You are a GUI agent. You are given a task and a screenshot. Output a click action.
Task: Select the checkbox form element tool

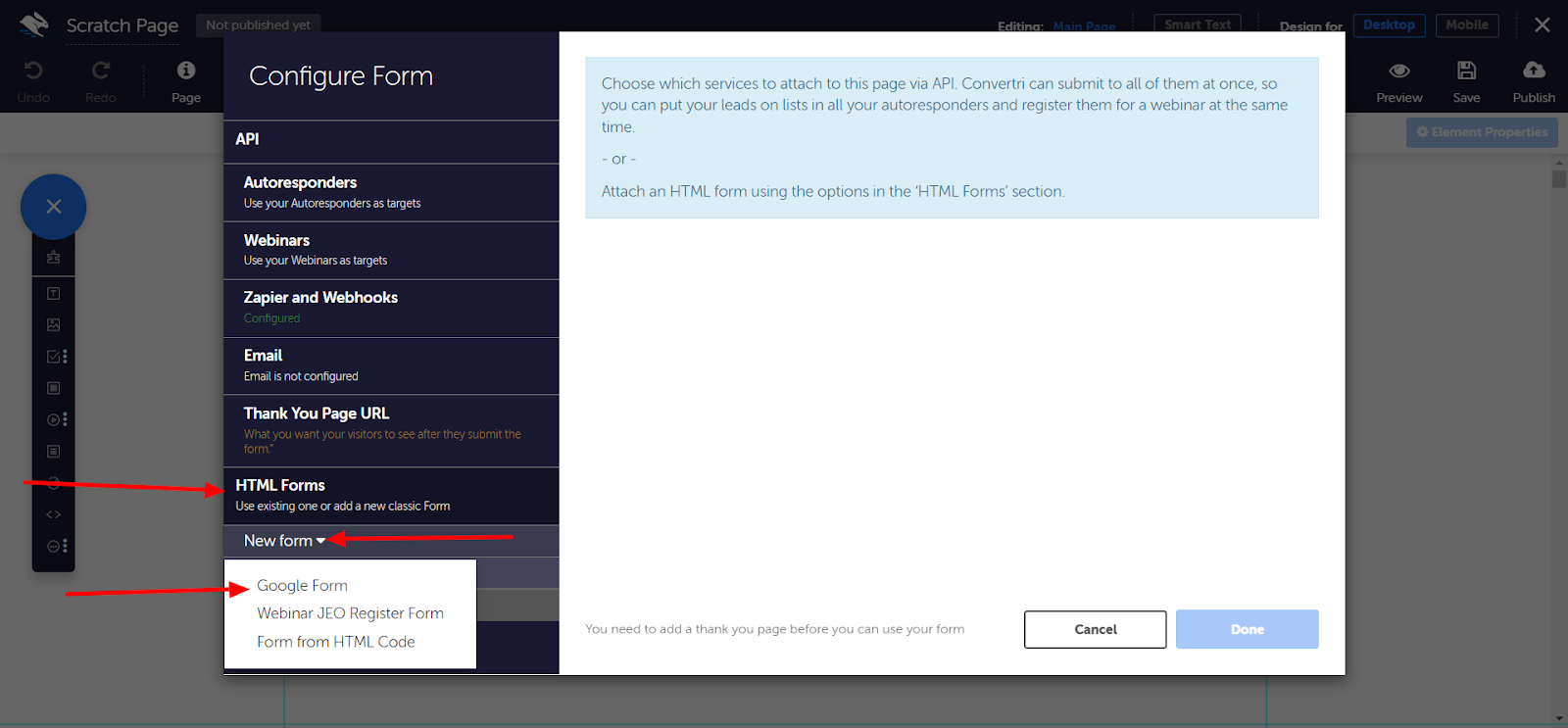coord(54,357)
